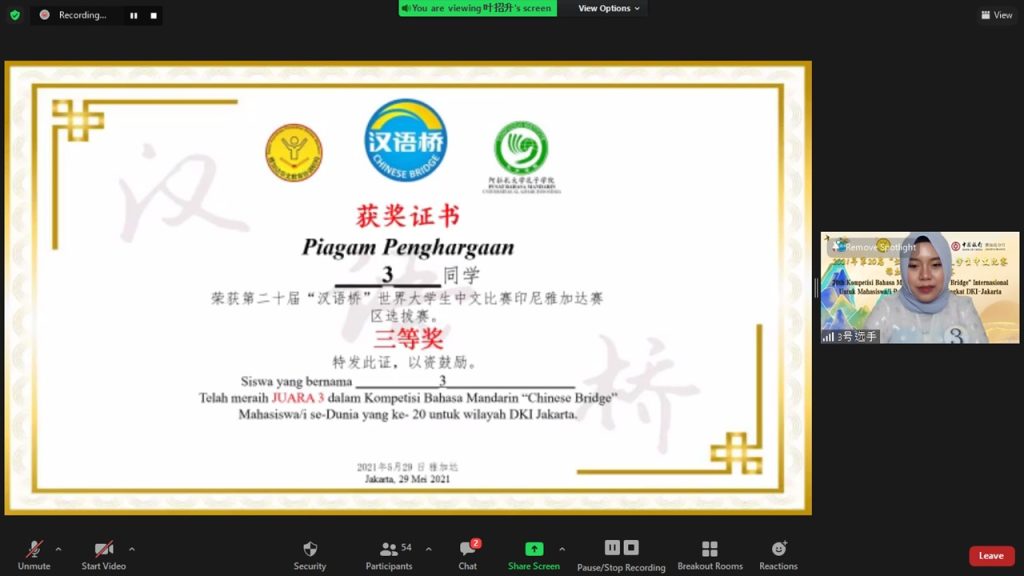Unmute the microphone
The image size is (1024, 576).
[34, 556]
